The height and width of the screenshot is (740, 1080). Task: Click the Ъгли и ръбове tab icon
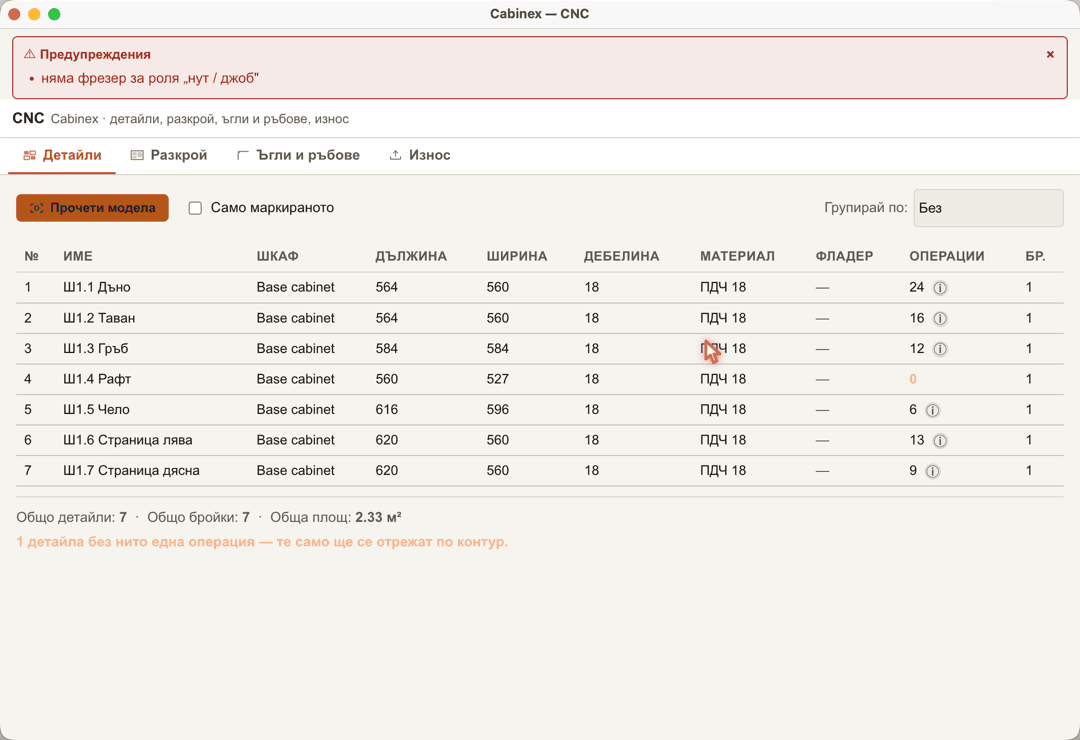pos(242,156)
